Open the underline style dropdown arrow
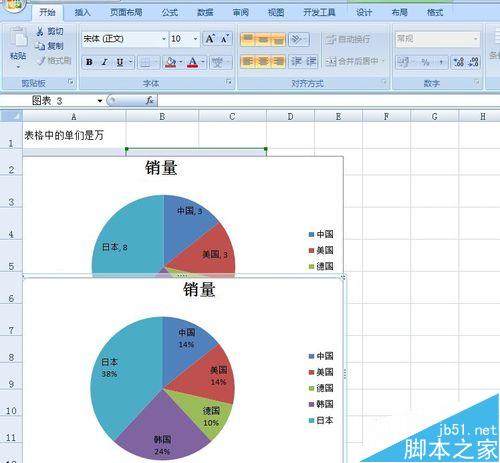This screenshot has height=463, width=500. point(131,62)
